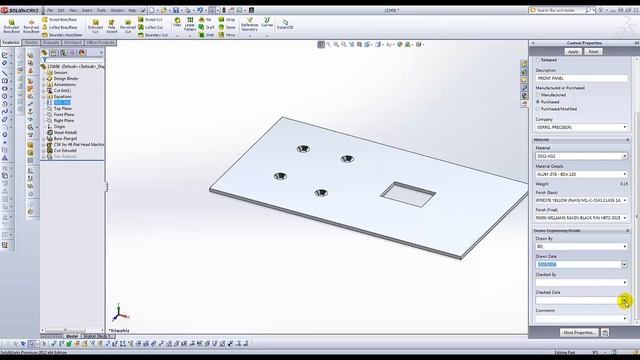Screen dimensions: 640x360
Task: Open the Insert menu
Action: point(87,10)
